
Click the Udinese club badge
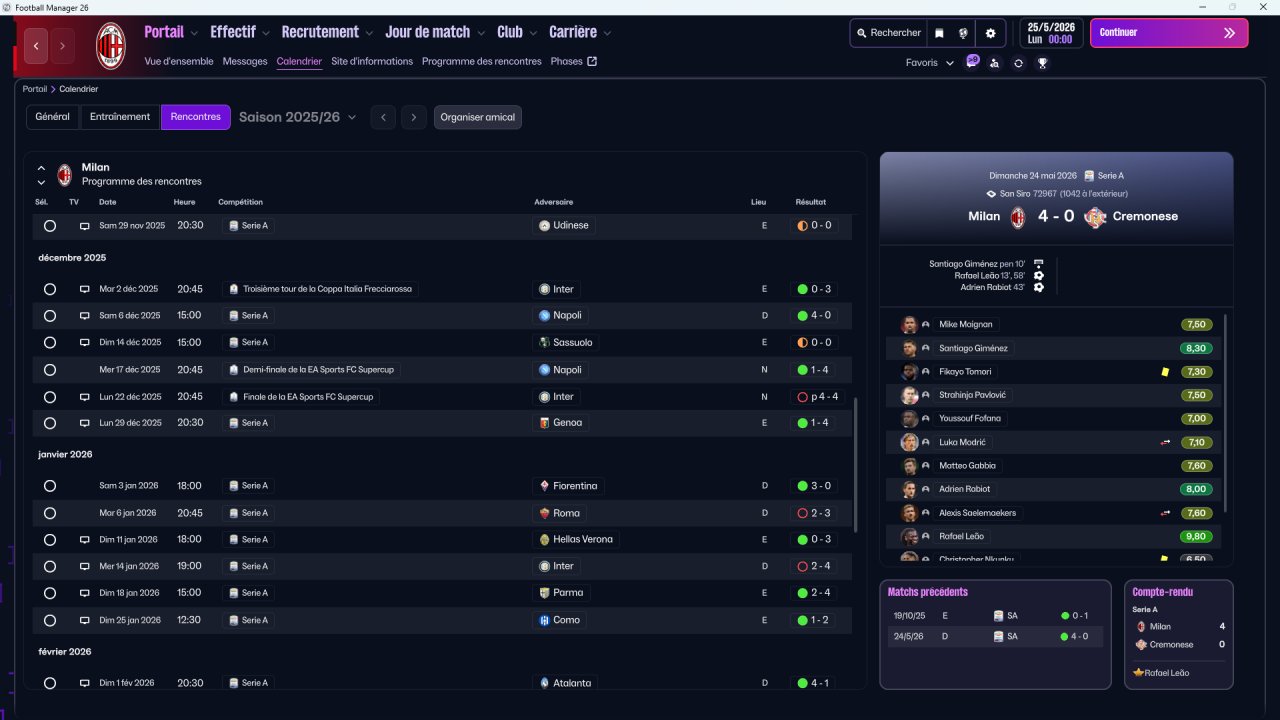544,226
